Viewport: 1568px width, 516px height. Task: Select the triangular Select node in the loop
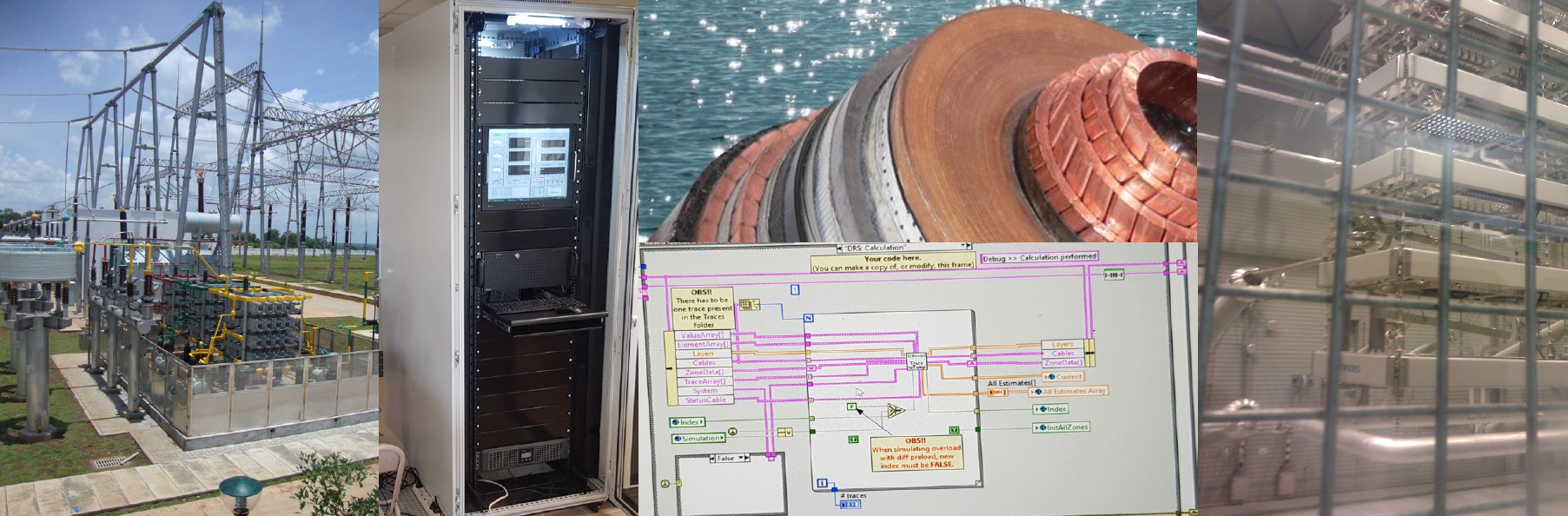point(896,410)
